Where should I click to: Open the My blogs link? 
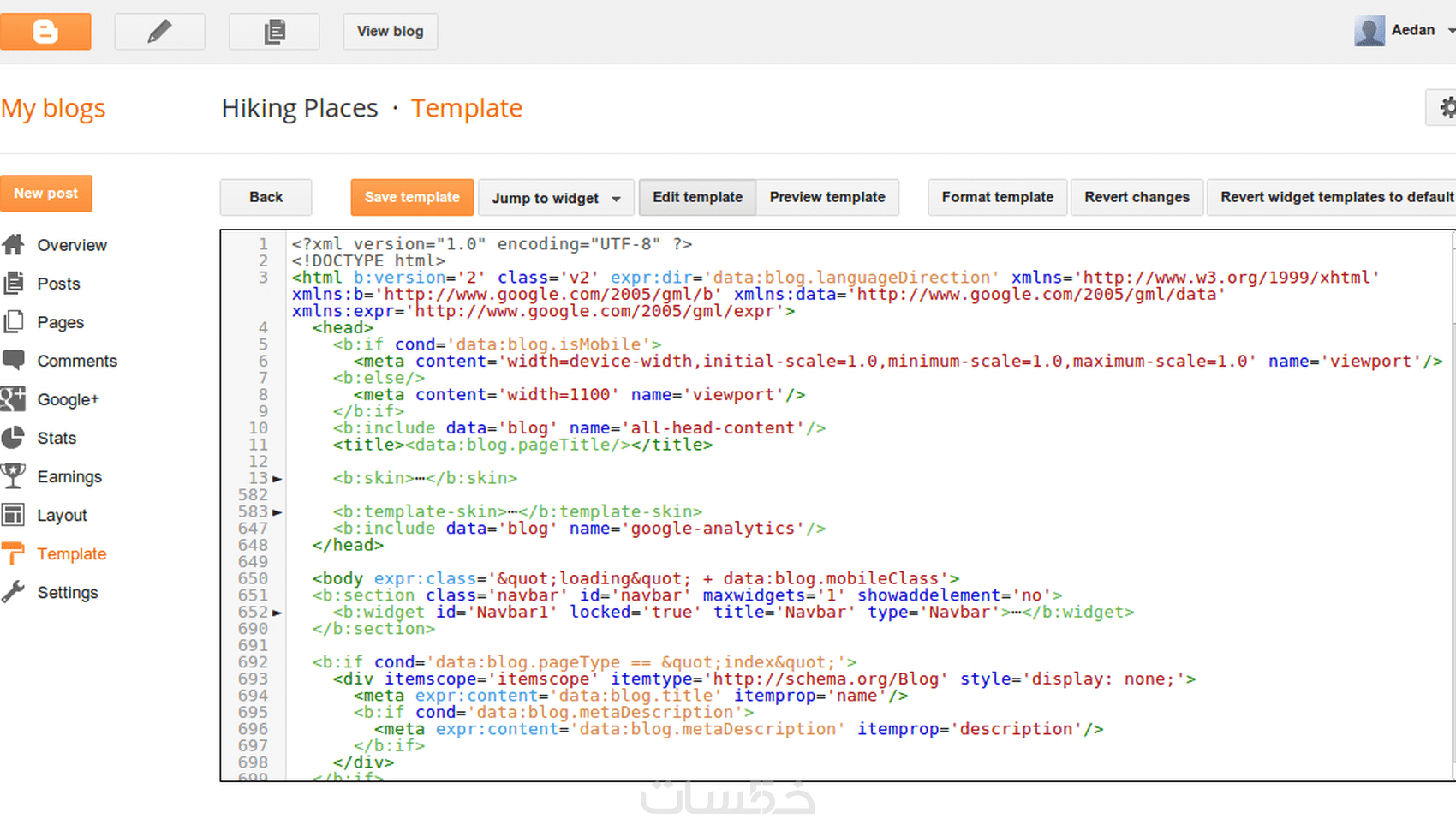(x=53, y=109)
